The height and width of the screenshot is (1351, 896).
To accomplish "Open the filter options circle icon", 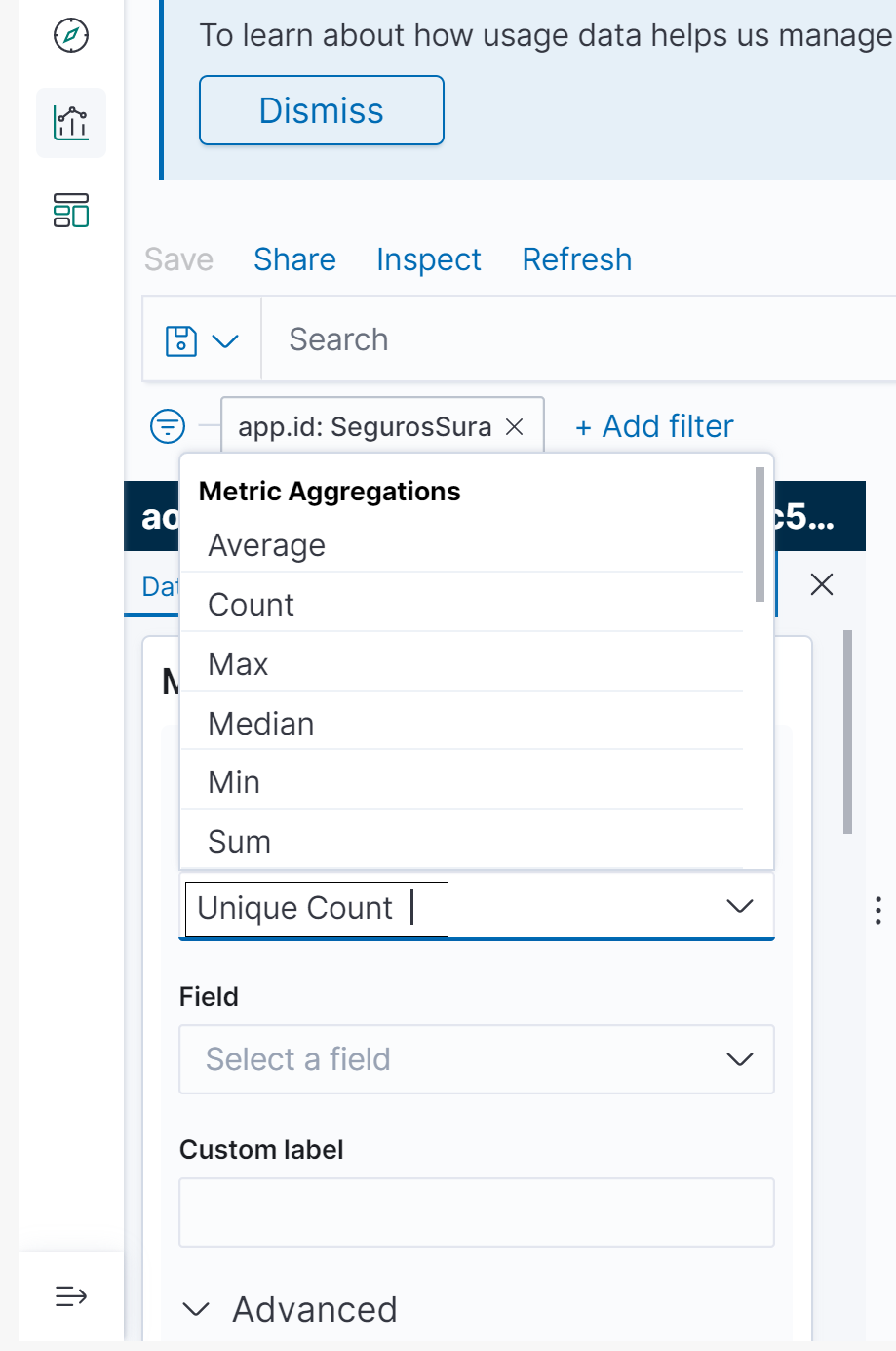I will pos(168,426).
